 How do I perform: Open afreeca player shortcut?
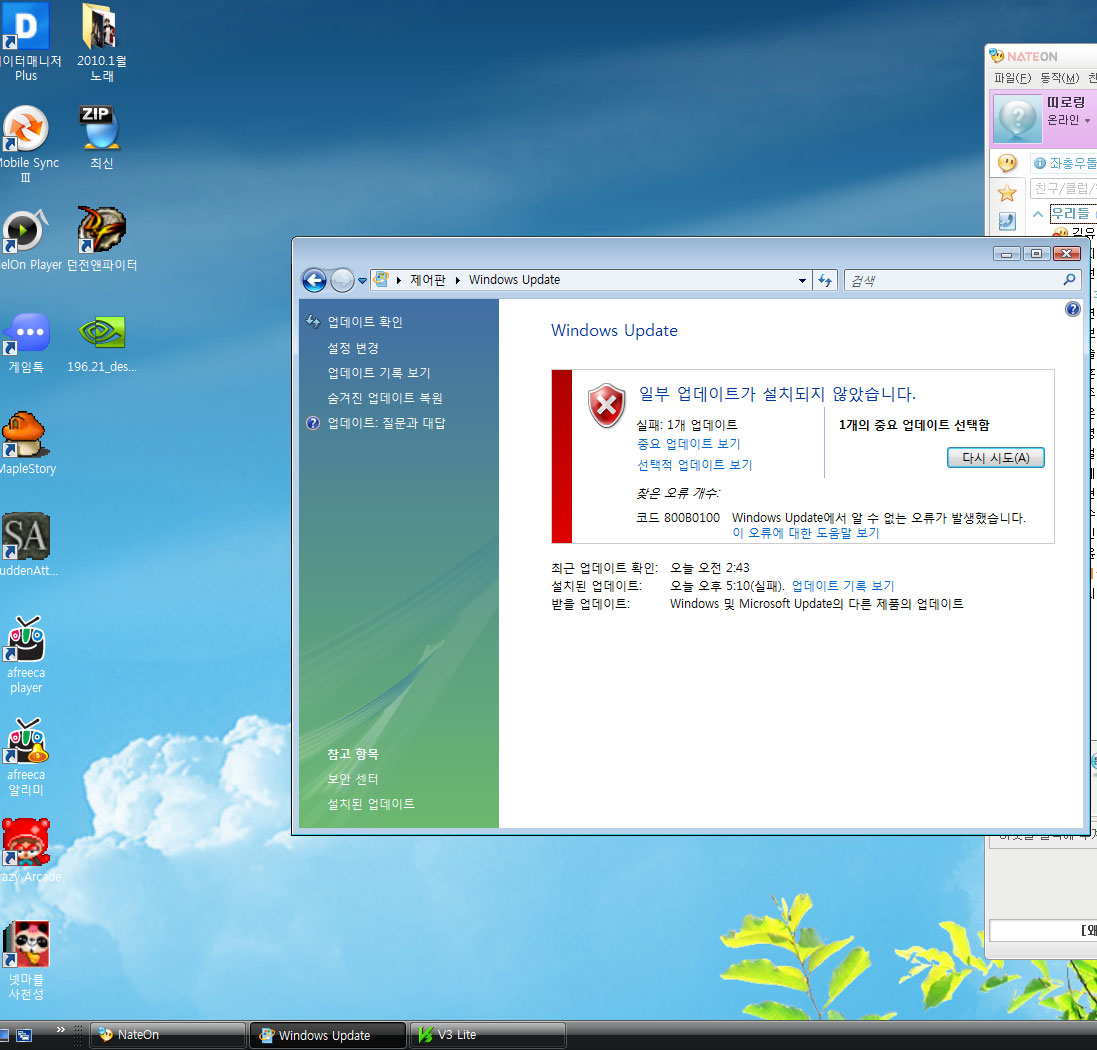(x=27, y=655)
